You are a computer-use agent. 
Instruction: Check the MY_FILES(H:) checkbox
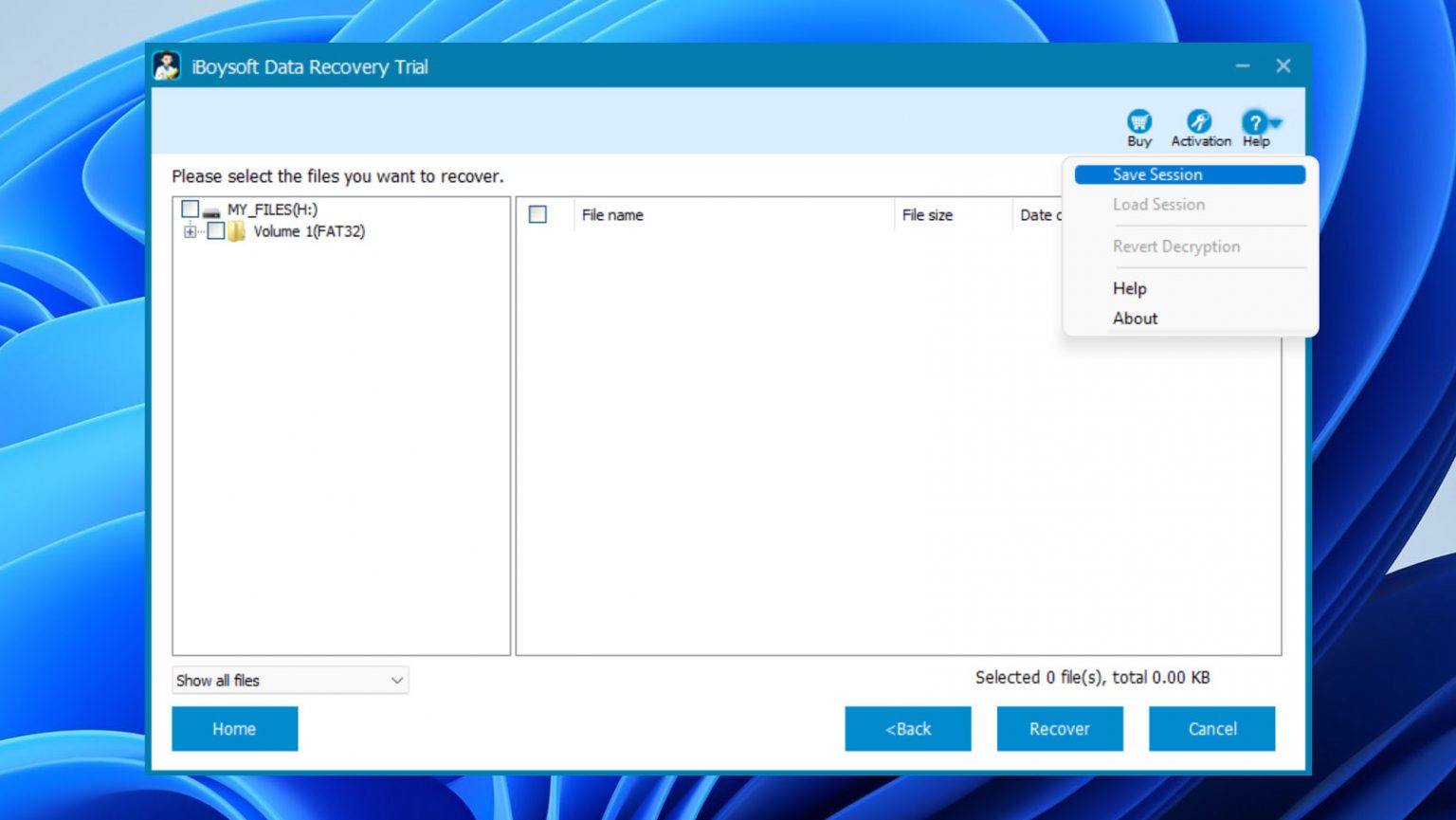pyautogui.click(x=190, y=208)
